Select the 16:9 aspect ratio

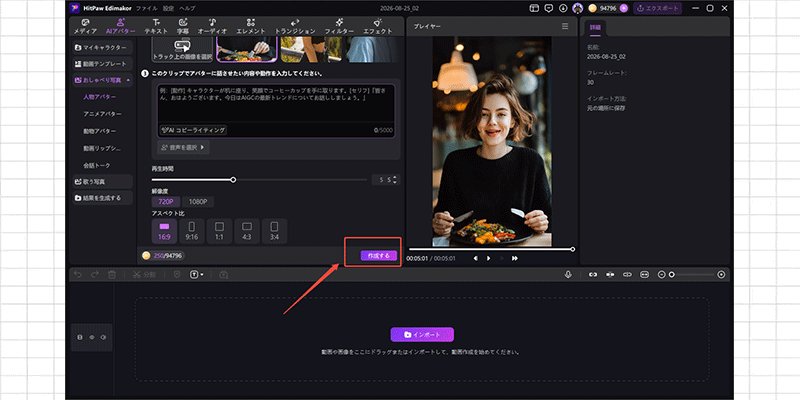(x=164, y=231)
